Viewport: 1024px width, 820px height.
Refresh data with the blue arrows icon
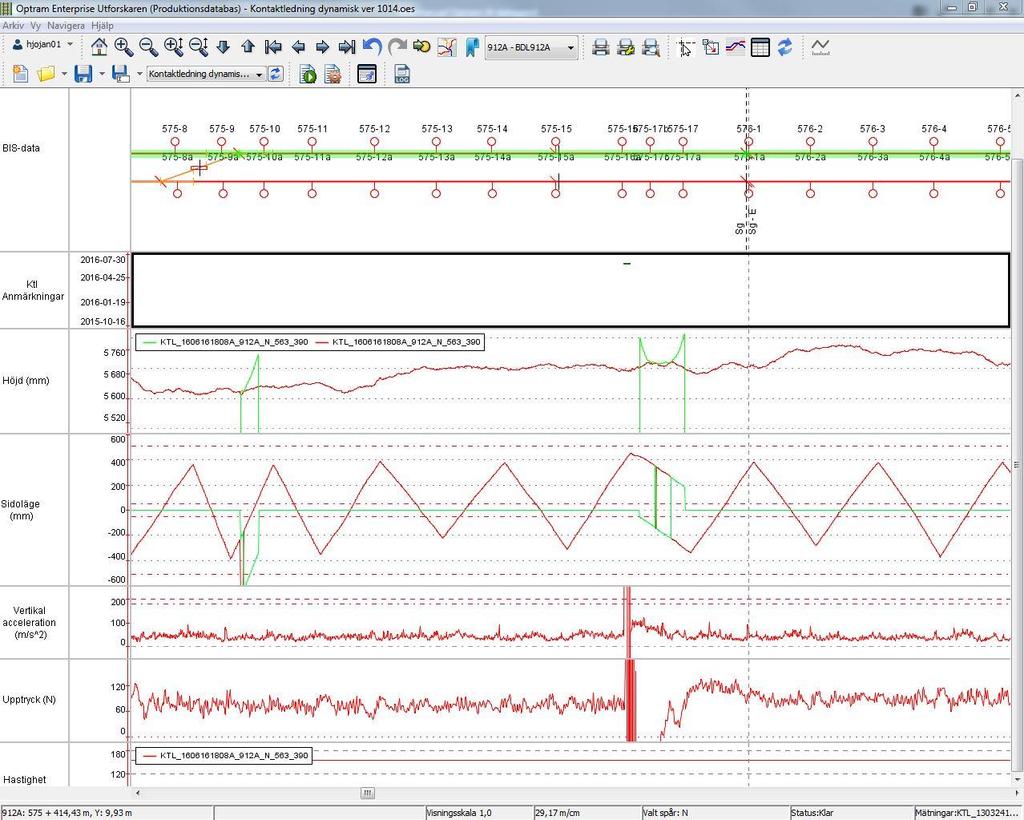click(785, 47)
